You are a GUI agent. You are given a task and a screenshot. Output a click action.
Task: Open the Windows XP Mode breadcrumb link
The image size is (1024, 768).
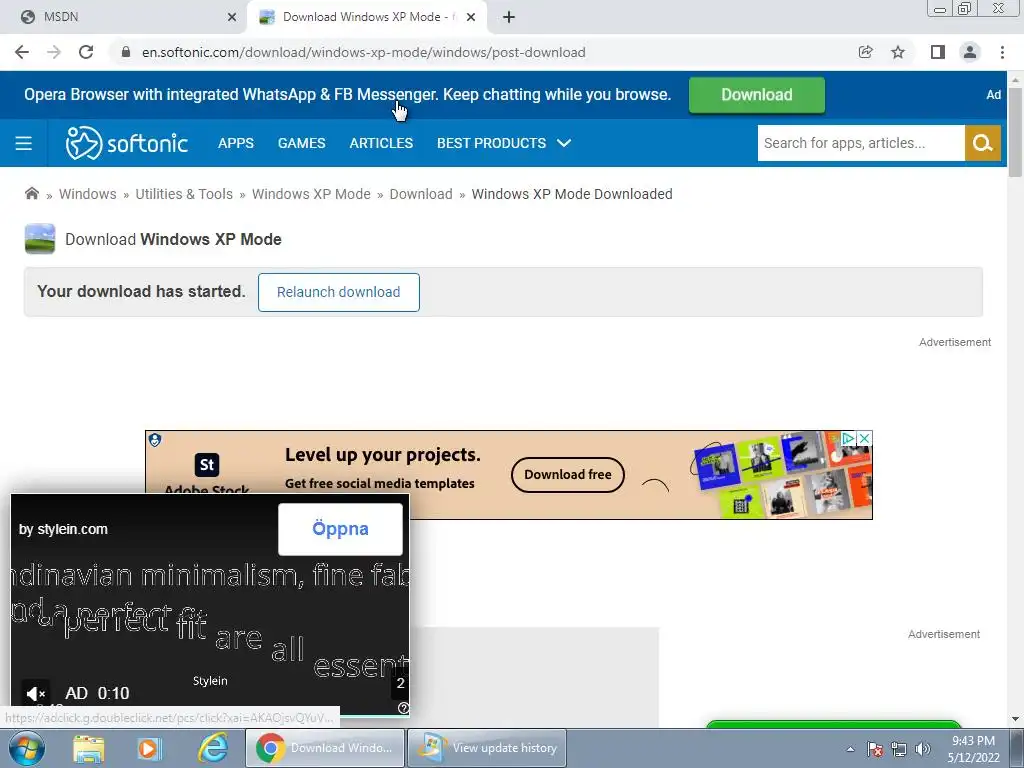point(311,194)
